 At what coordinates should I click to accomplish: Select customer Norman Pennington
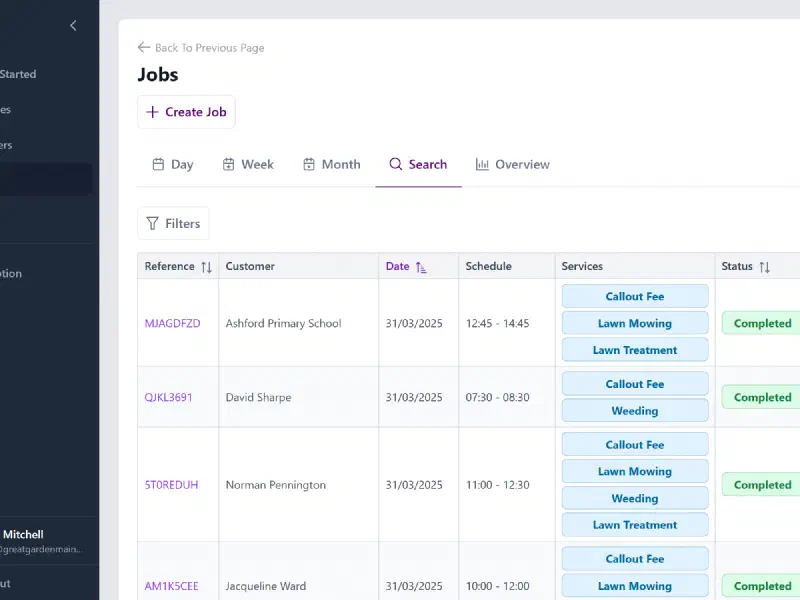[x=276, y=485]
